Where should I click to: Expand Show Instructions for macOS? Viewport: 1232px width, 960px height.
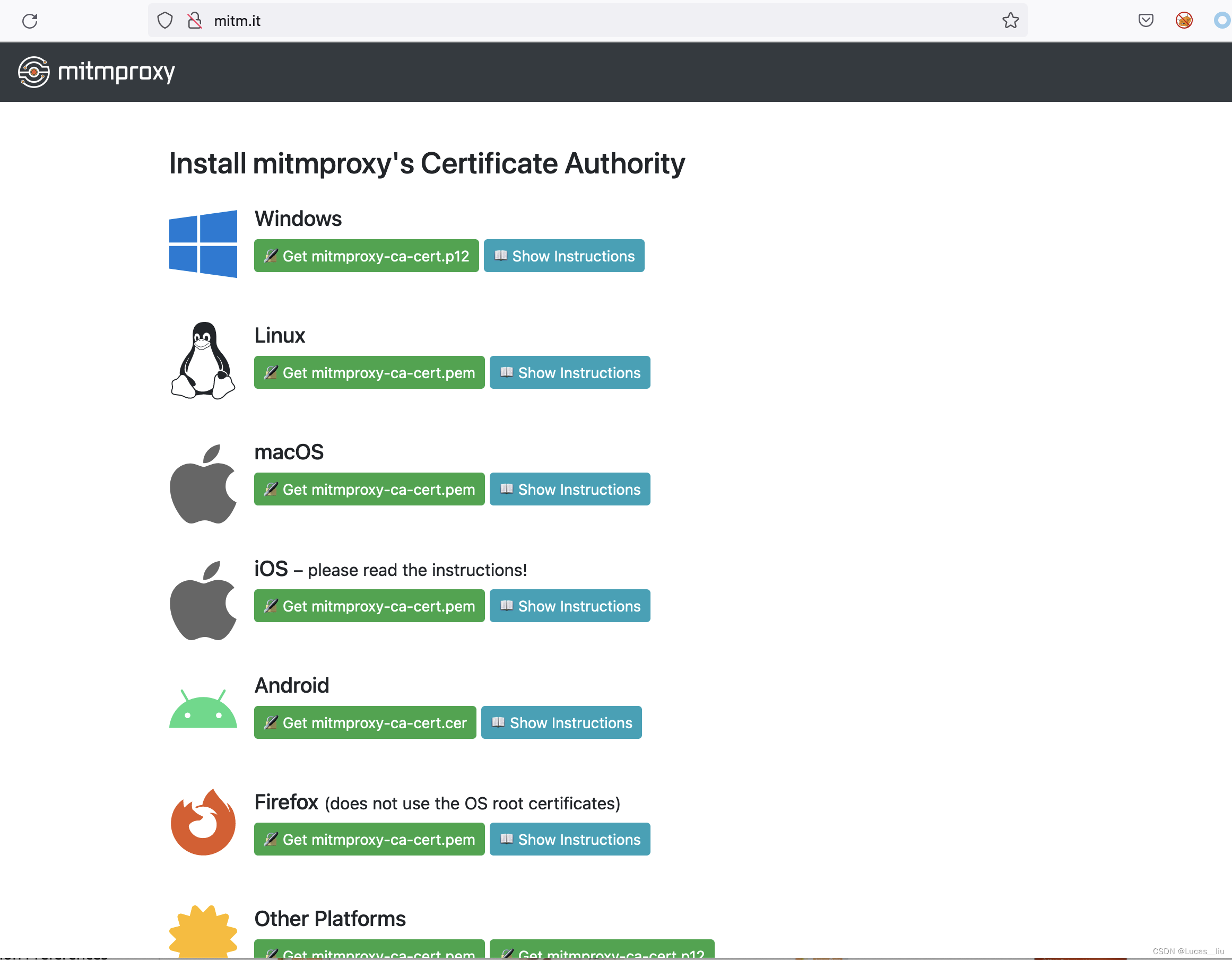(x=569, y=490)
